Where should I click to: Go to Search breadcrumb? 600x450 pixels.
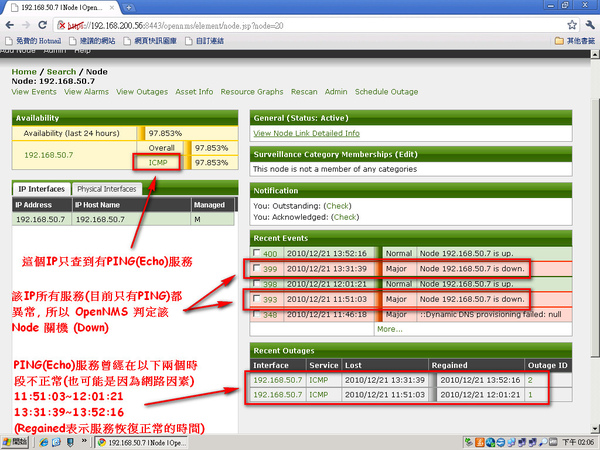coord(61,72)
